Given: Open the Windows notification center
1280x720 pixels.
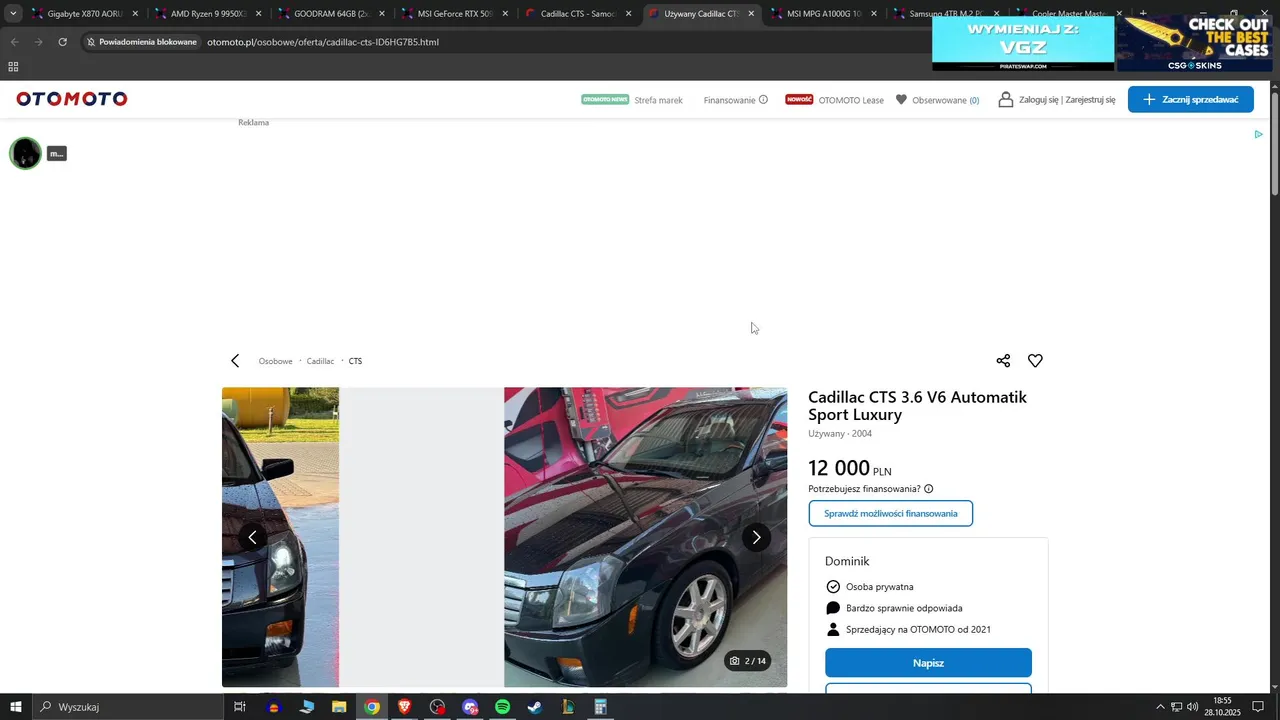Looking at the screenshot, I should 1258,707.
